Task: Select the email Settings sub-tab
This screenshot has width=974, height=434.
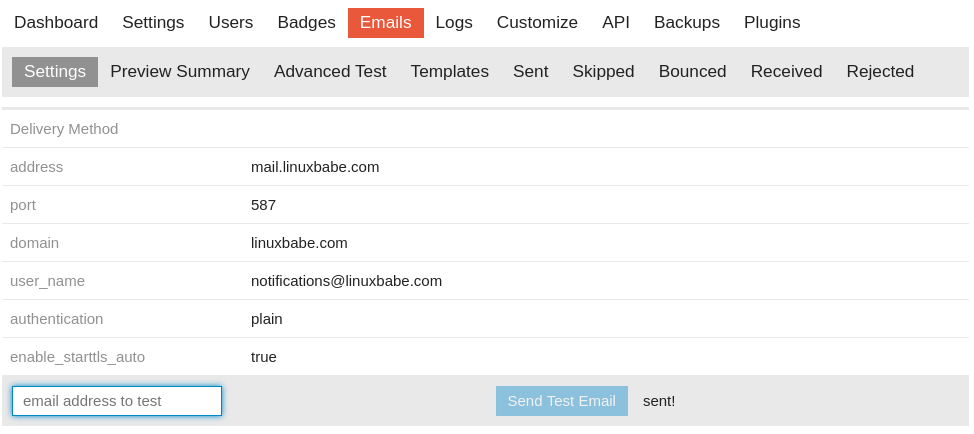Action: click(x=55, y=72)
